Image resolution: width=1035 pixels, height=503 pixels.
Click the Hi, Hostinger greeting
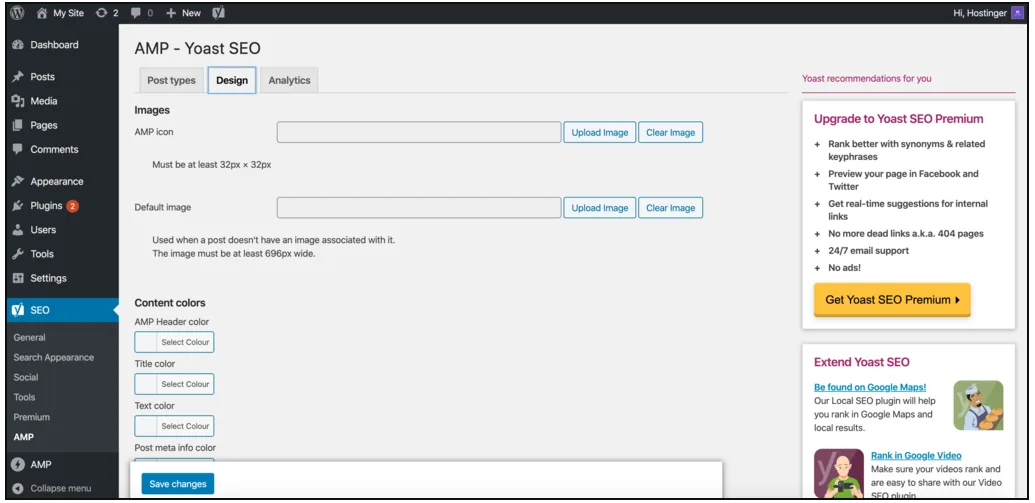[x=980, y=13]
